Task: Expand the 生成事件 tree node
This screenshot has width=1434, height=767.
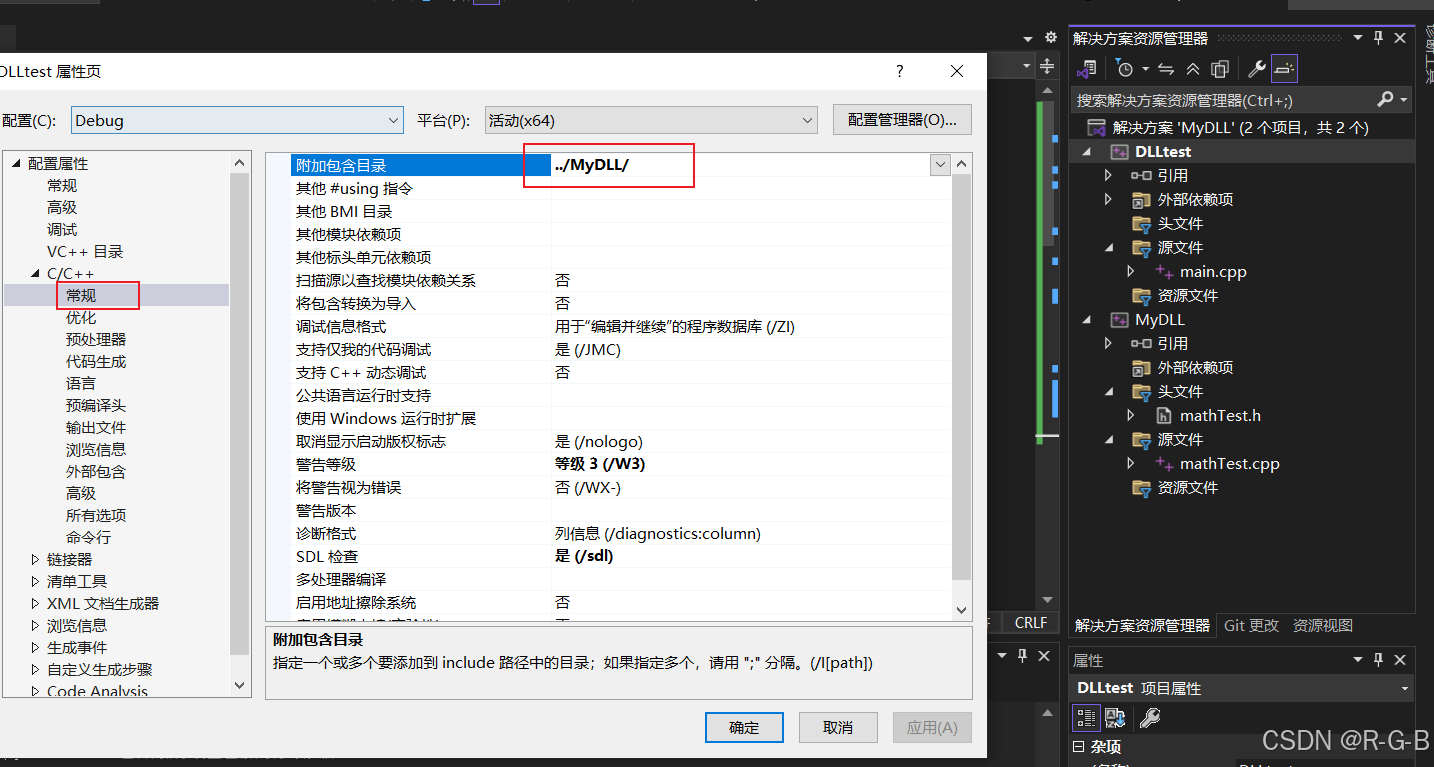Action: point(34,647)
